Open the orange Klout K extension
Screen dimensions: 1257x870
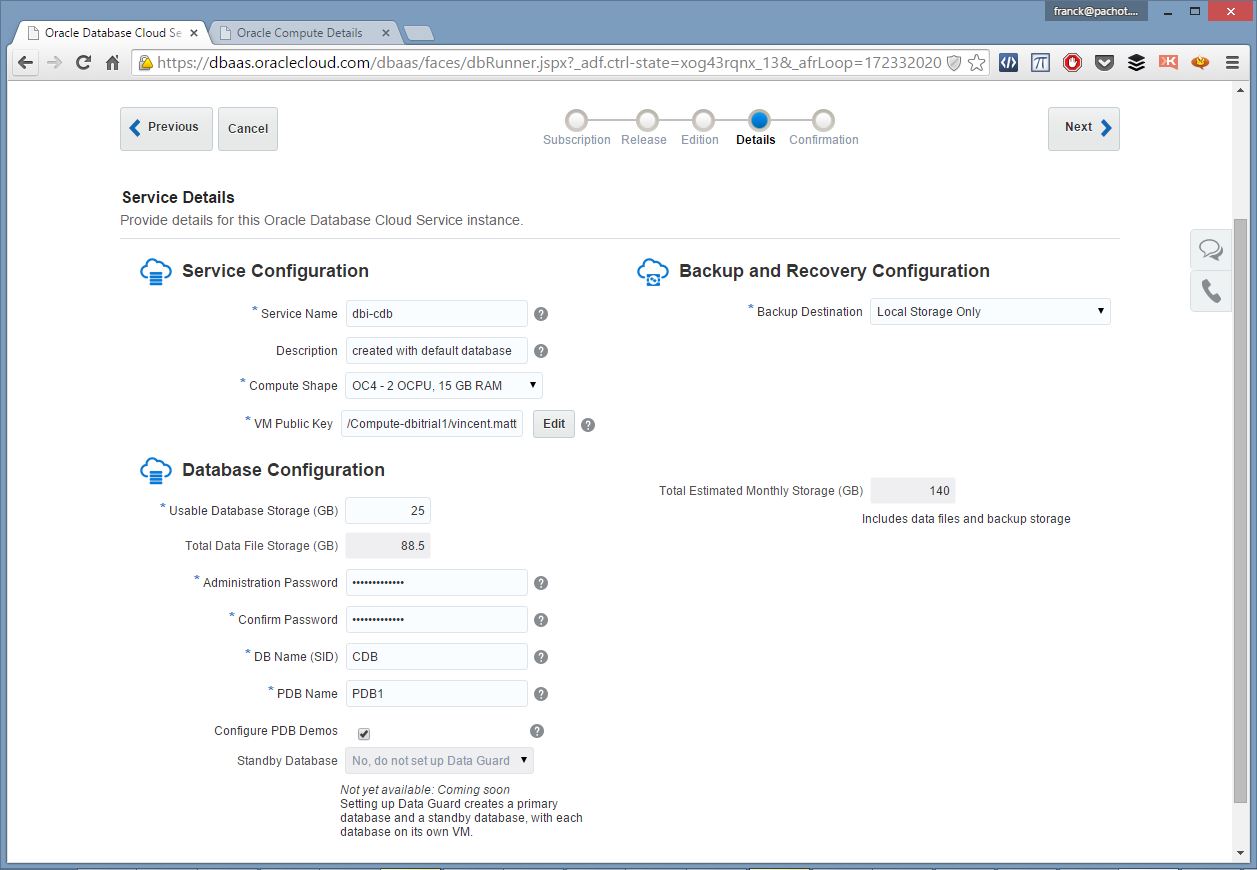(1168, 62)
